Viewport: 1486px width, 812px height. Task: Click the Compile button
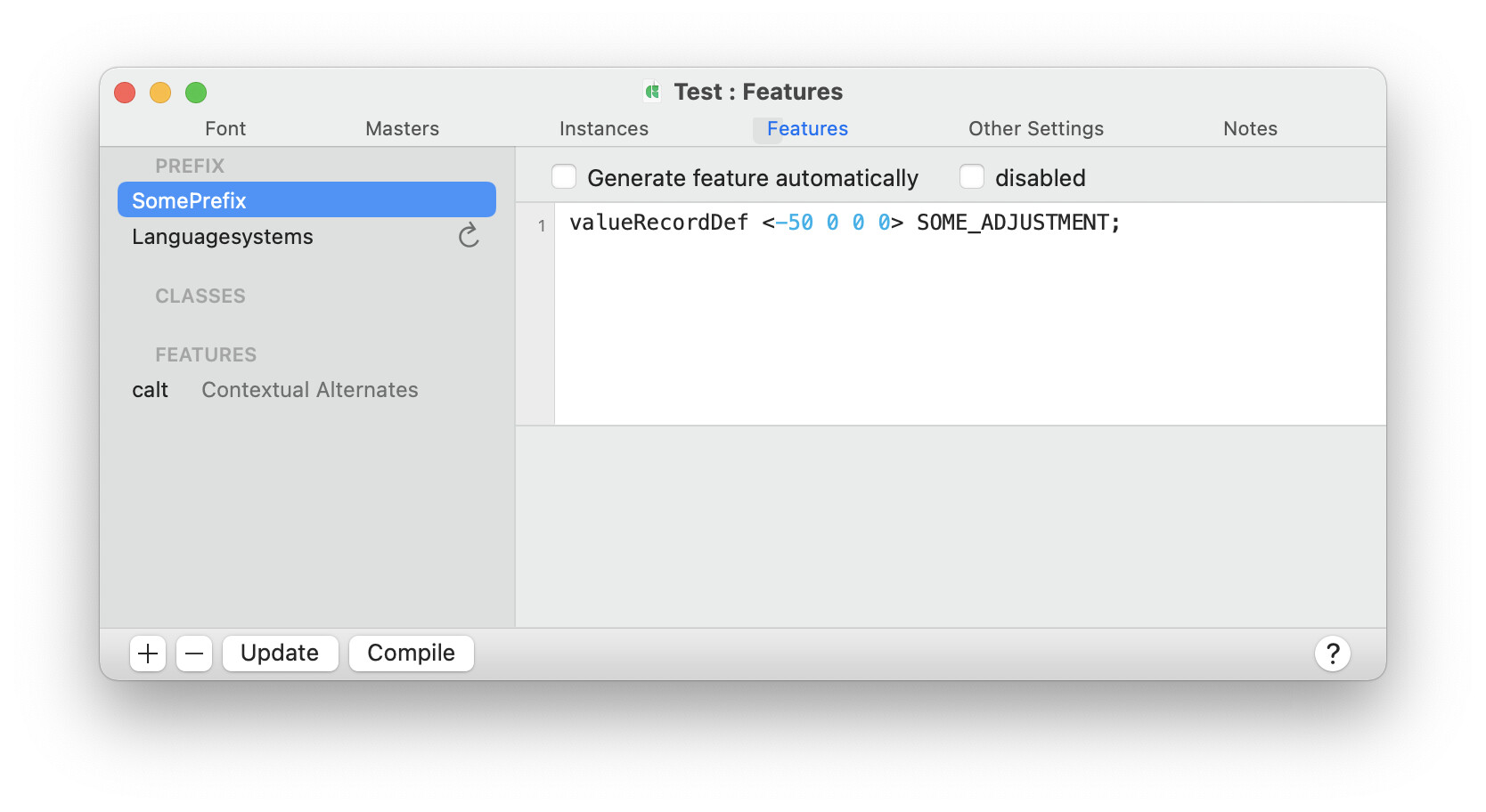point(411,654)
